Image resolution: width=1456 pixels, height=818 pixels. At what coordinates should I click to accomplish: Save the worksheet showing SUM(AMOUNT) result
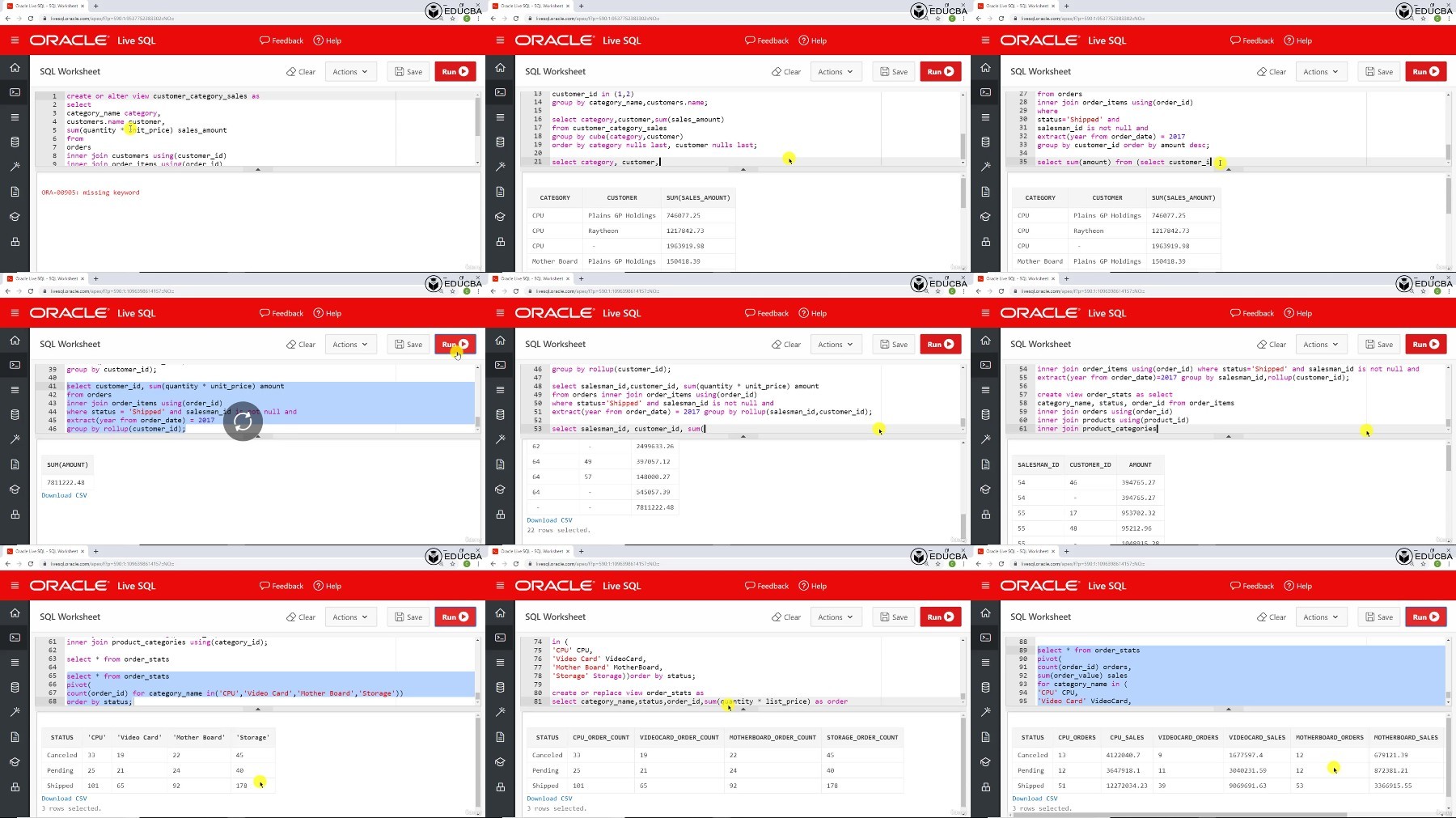[x=408, y=345]
